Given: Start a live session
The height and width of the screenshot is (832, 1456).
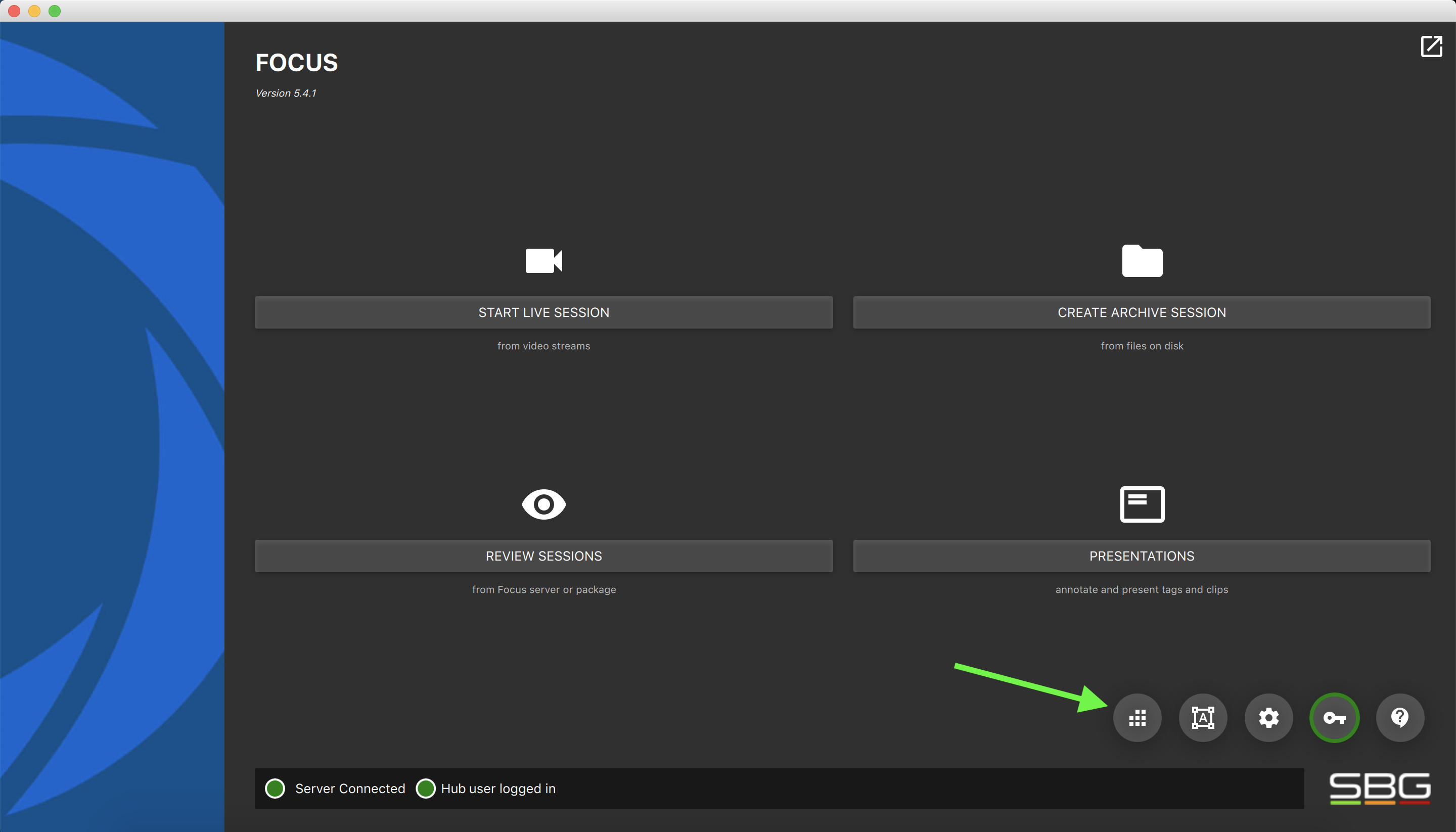Looking at the screenshot, I should (x=544, y=312).
